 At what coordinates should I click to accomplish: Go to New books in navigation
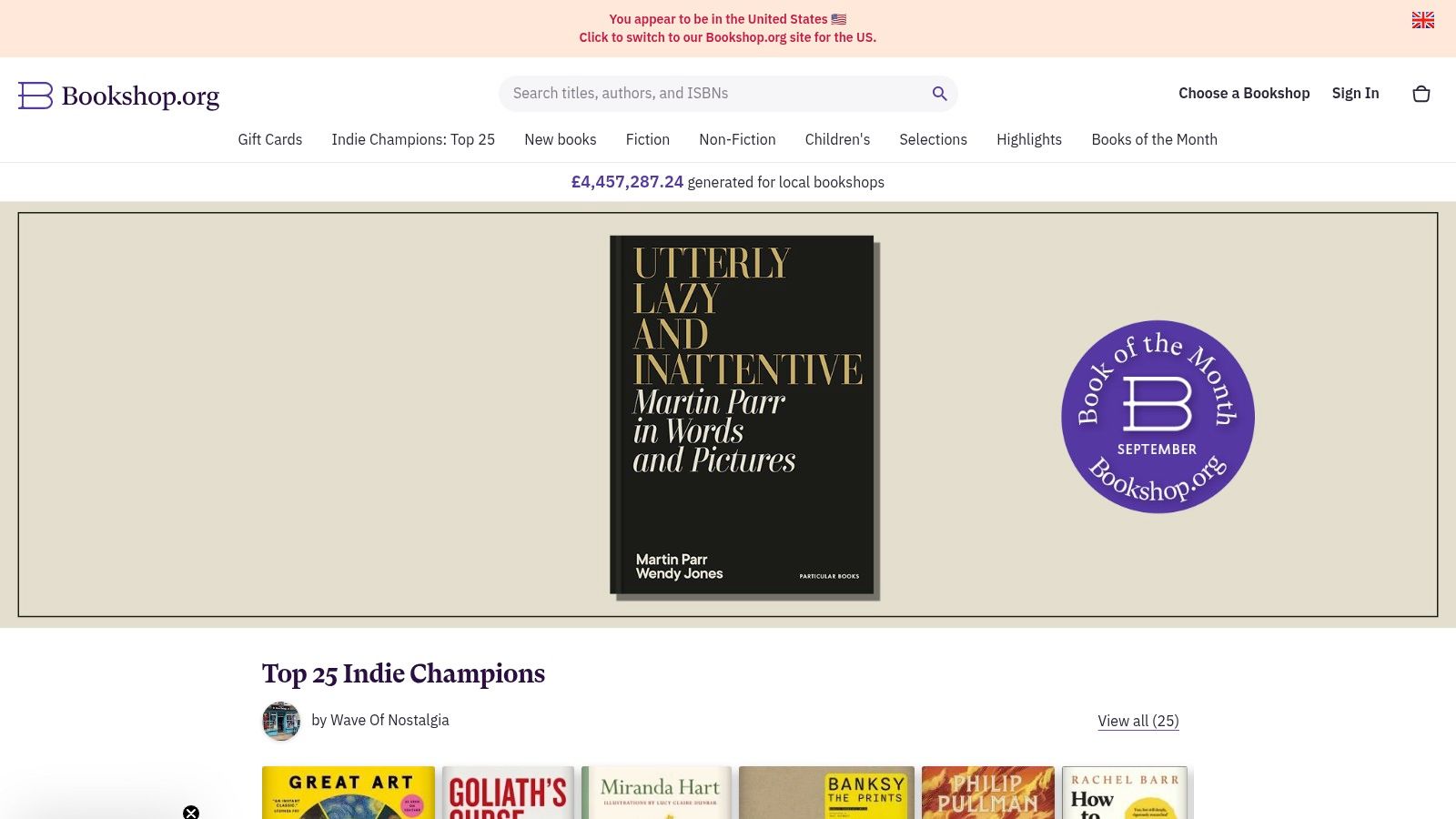pyautogui.click(x=561, y=139)
